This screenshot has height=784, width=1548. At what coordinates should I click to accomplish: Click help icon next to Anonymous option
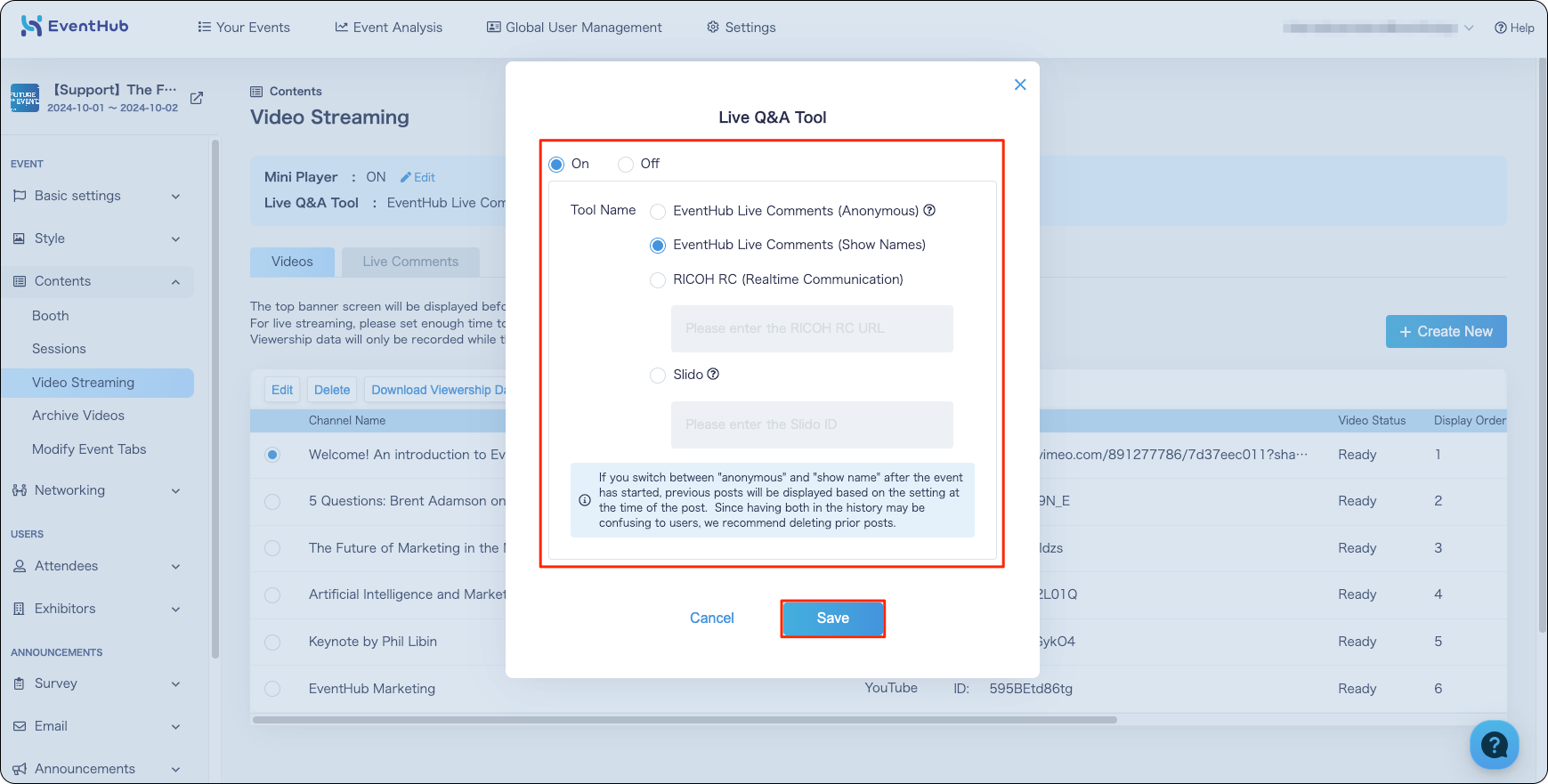[x=929, y=210]
